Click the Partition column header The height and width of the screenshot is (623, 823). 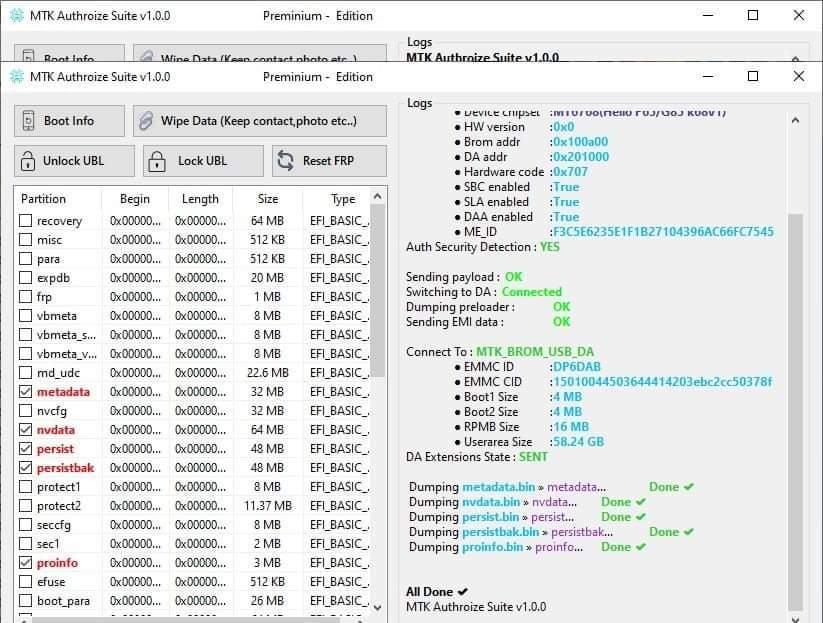(58, 199)
